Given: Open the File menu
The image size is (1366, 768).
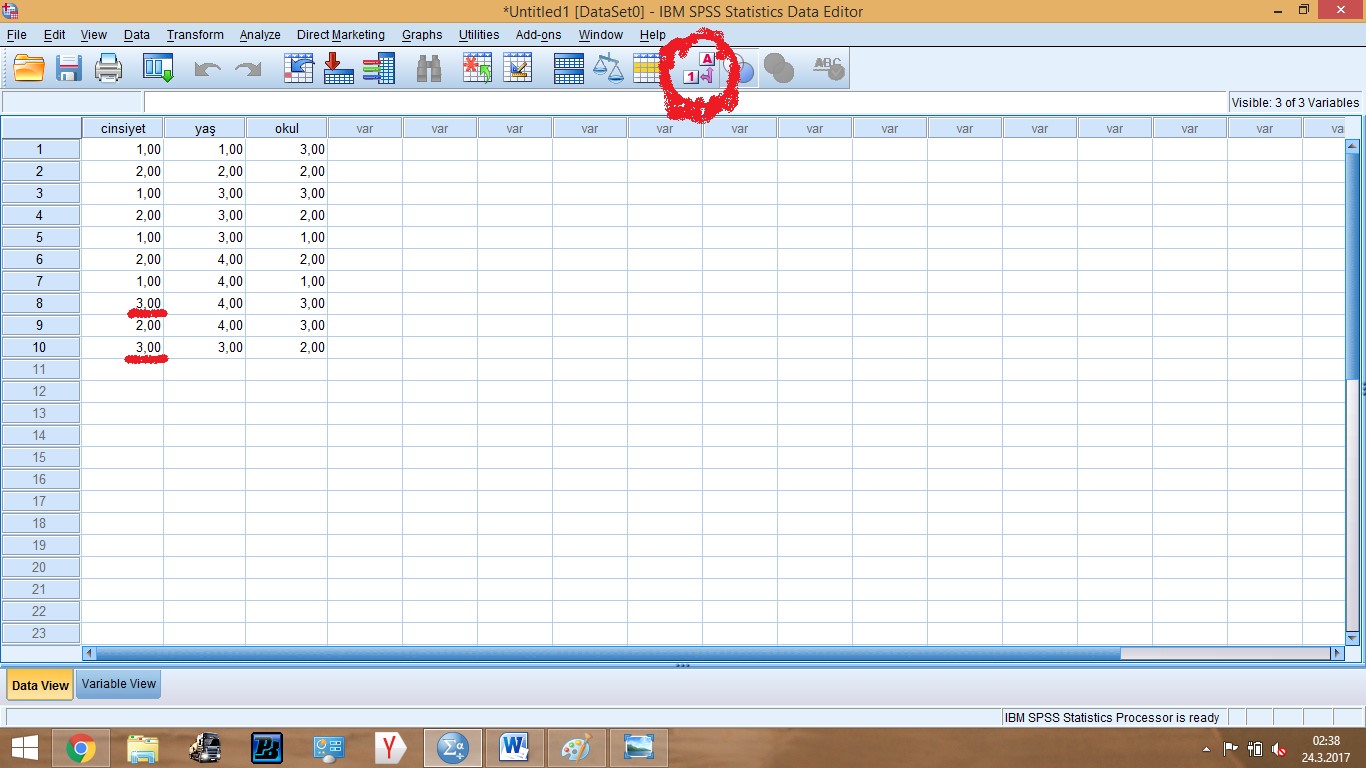Looking at the screenshot, I should pos(16,35).
